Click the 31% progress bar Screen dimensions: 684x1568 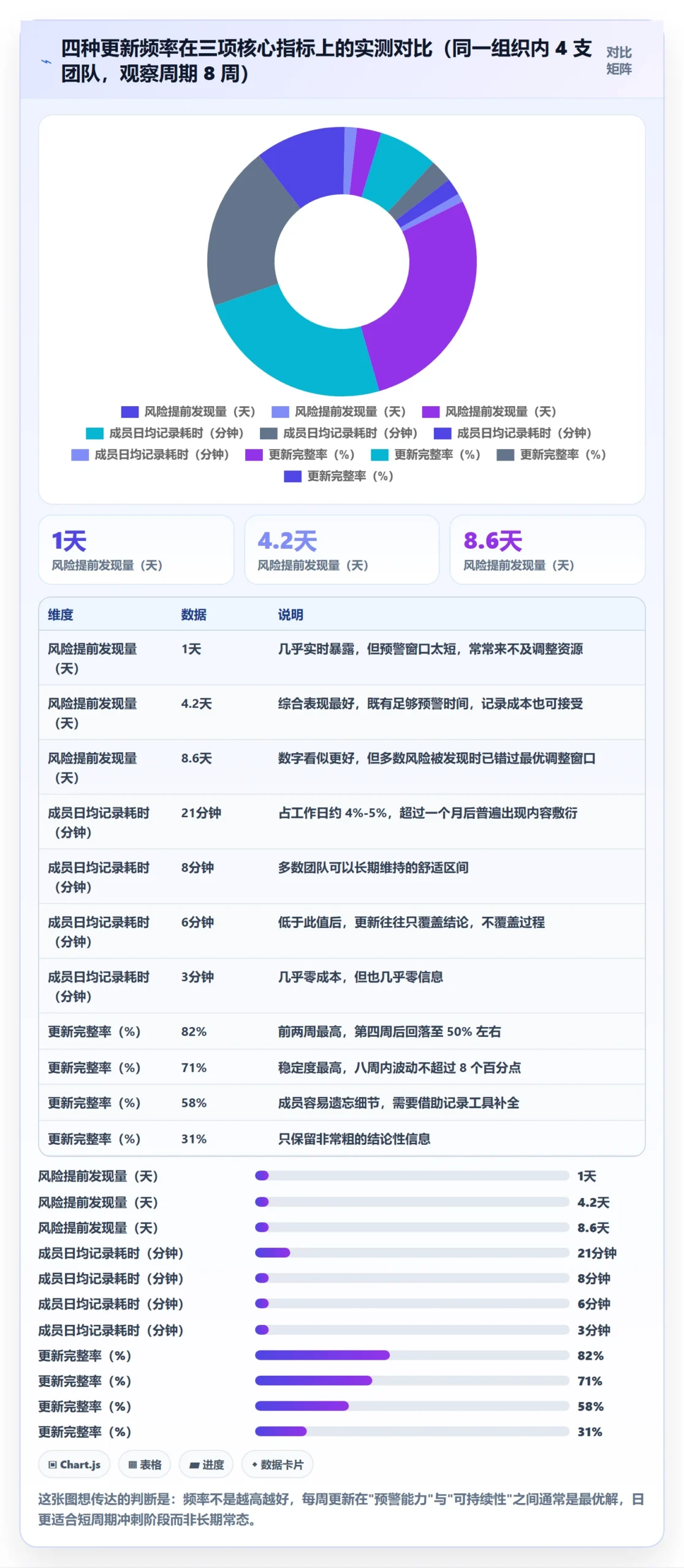coord(412,1431)
